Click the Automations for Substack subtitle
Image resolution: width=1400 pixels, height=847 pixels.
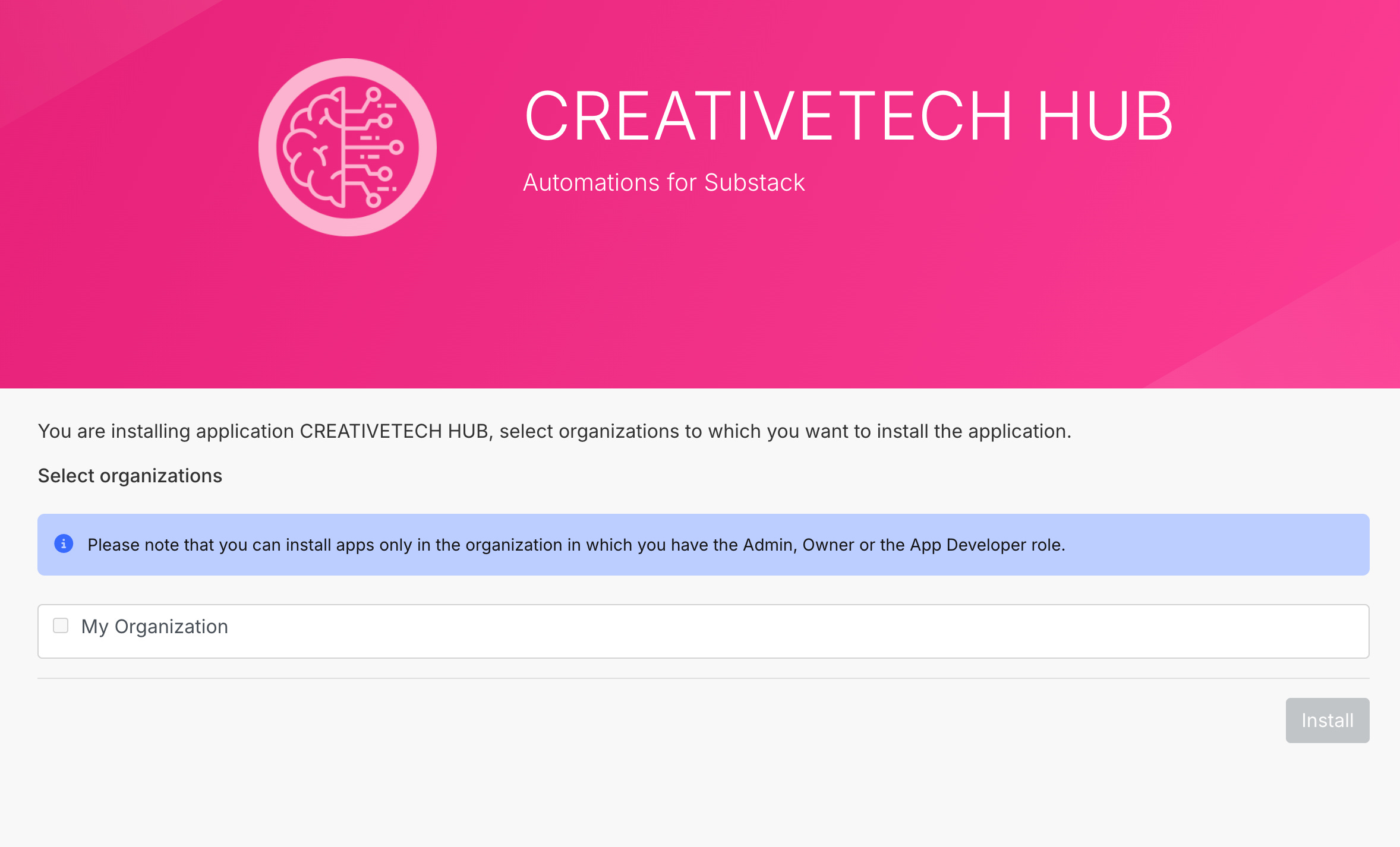point(663,182)
